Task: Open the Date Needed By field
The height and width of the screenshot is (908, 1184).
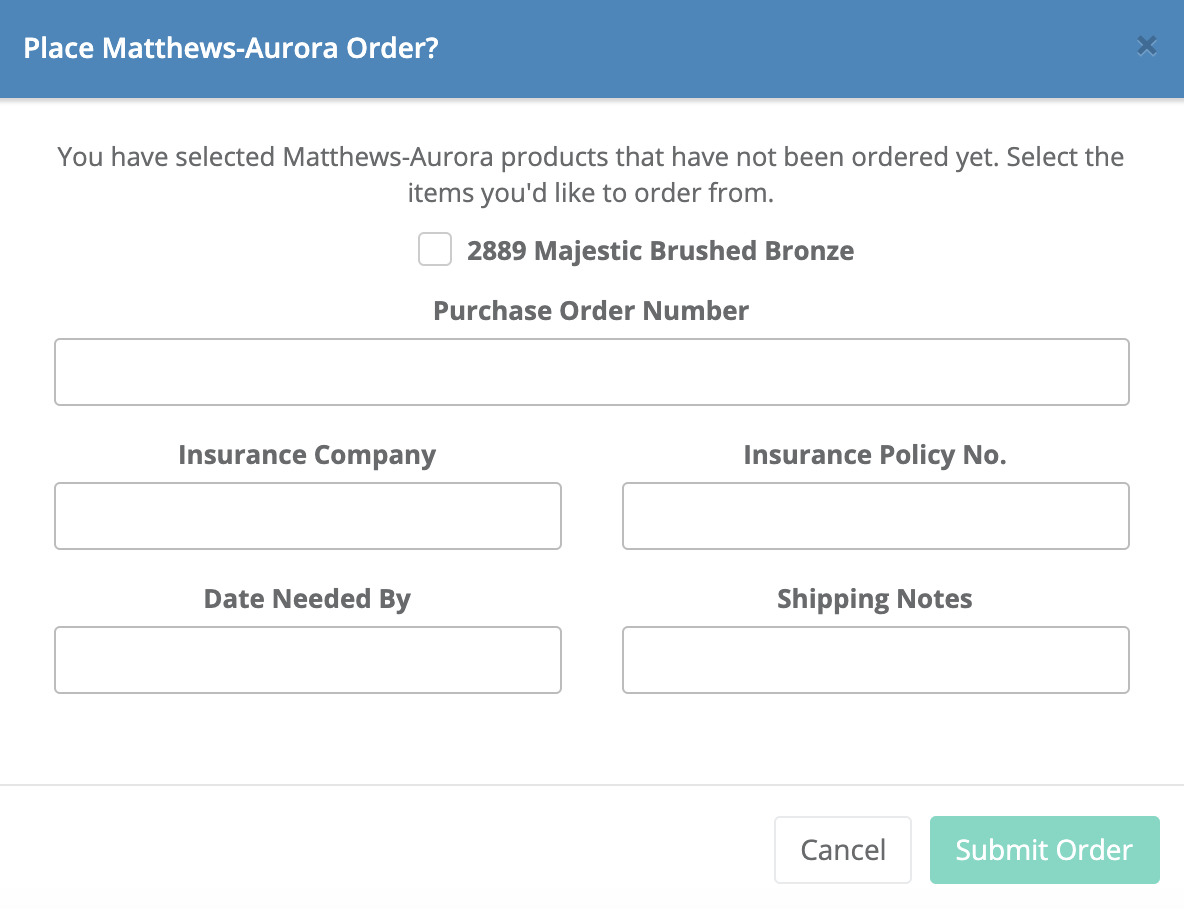Action: tap(307, 660)
